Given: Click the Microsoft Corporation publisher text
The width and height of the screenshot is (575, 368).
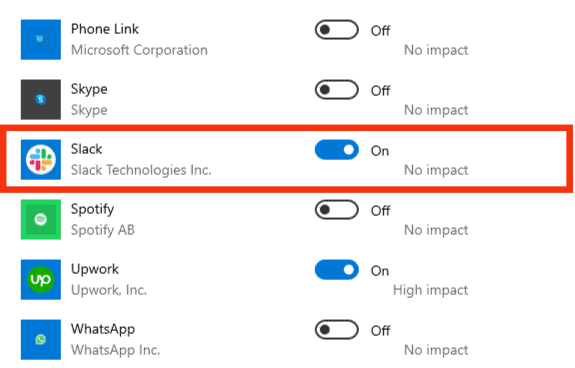Looking at the screenshot, I should click(x=139, y=50).
